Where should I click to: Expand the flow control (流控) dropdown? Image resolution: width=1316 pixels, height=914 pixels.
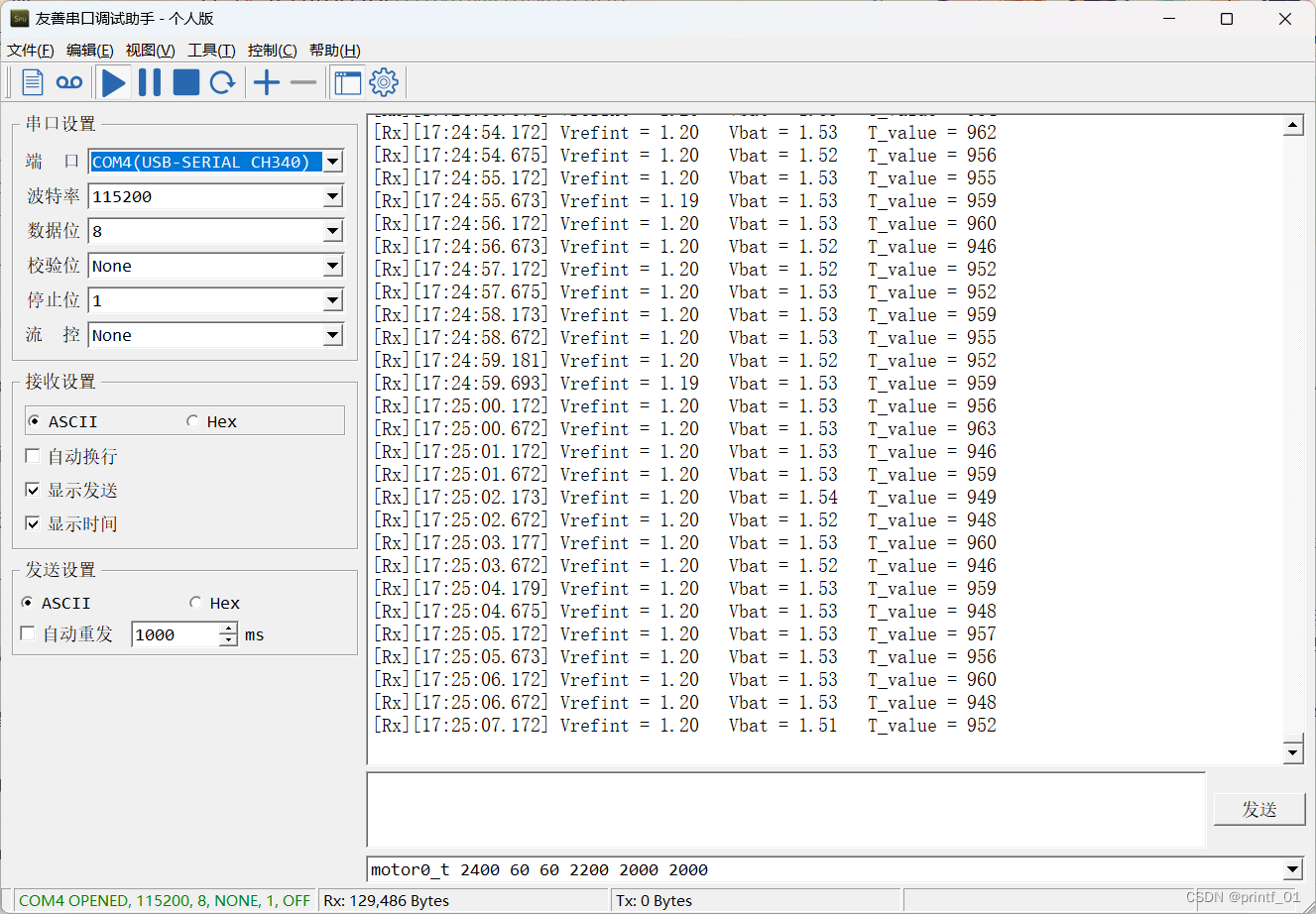tap(333, 335)
